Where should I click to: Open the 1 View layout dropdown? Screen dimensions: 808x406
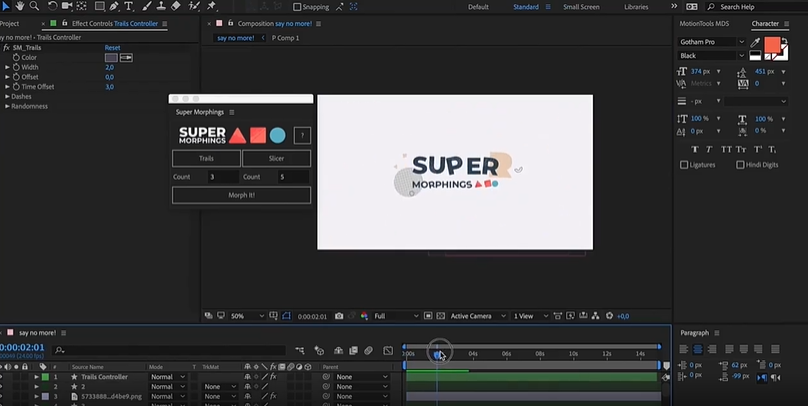coord(529,316)
